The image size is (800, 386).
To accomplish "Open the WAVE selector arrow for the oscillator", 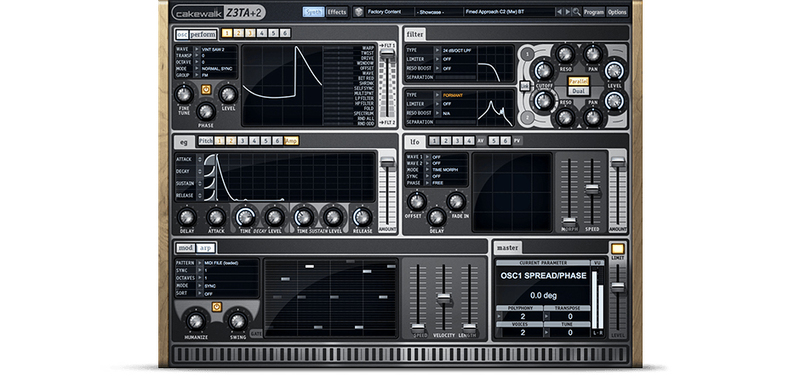I will [196, 49].
